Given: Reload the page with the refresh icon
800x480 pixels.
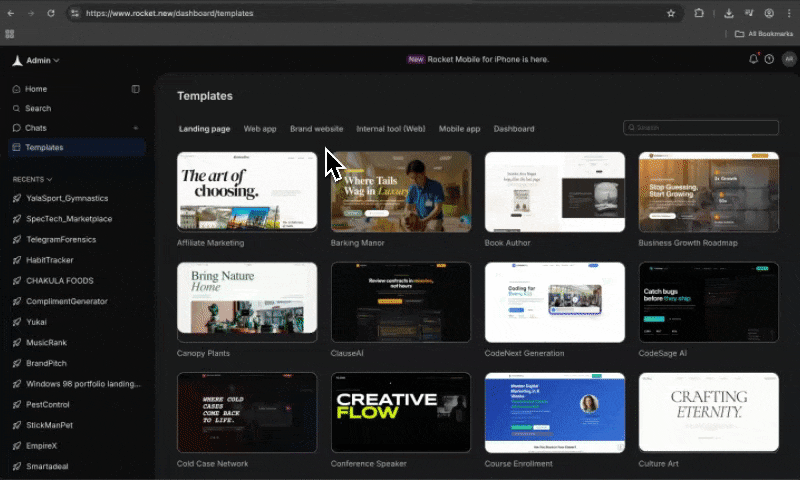Looking at the screenshot, I should point(53,14).
